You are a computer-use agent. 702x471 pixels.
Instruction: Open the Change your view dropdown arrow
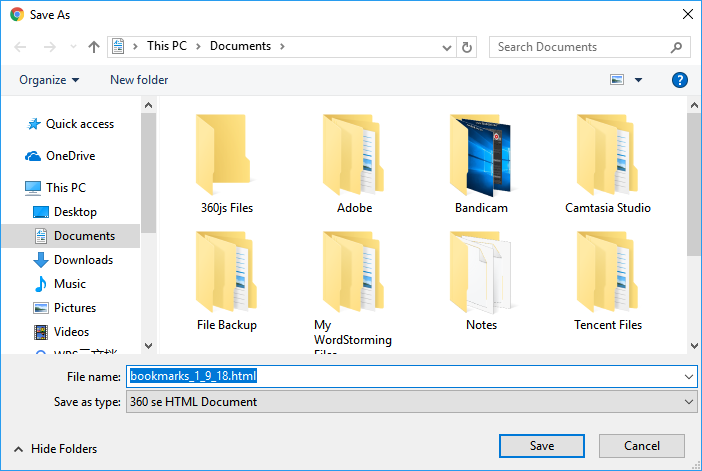click(x=639, y=80)
